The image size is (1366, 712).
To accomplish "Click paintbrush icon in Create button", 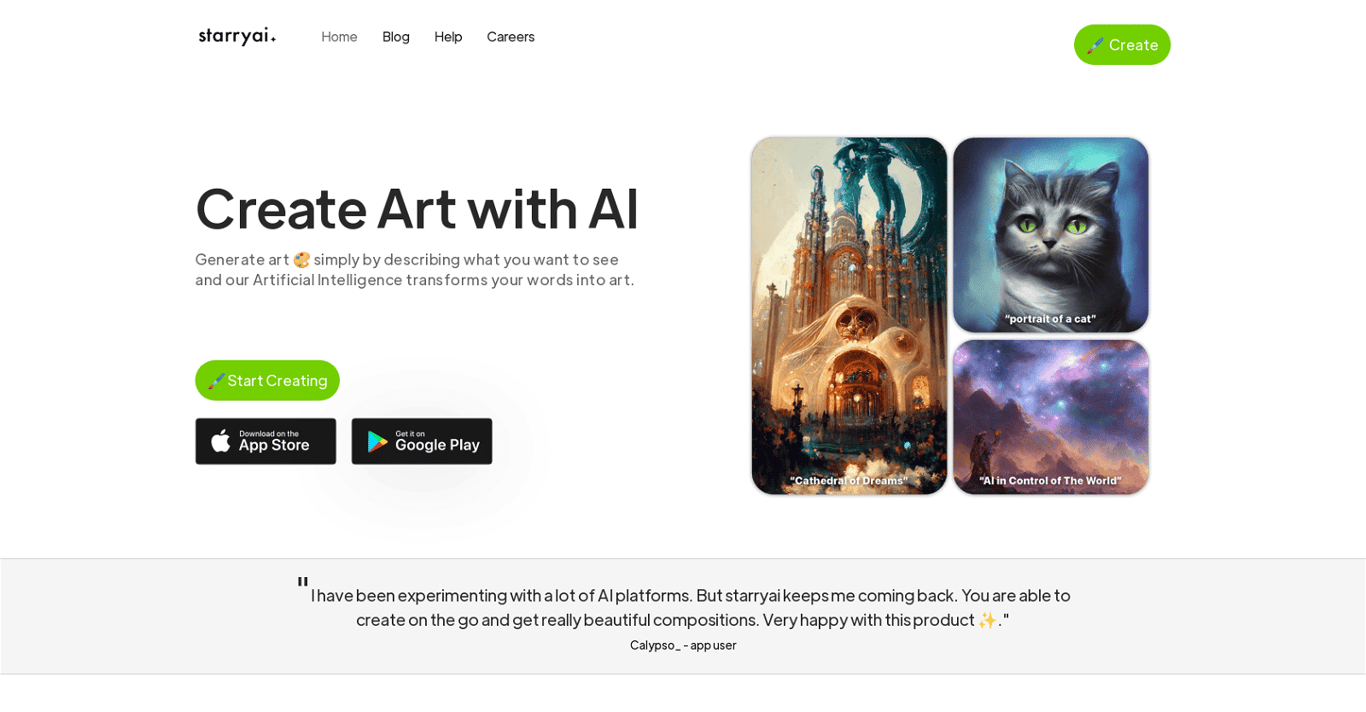I will (x=1095, y=45).
